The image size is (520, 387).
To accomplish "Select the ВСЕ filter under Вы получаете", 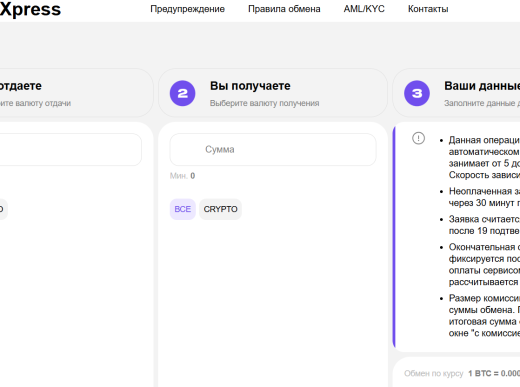I will (183, 209).
